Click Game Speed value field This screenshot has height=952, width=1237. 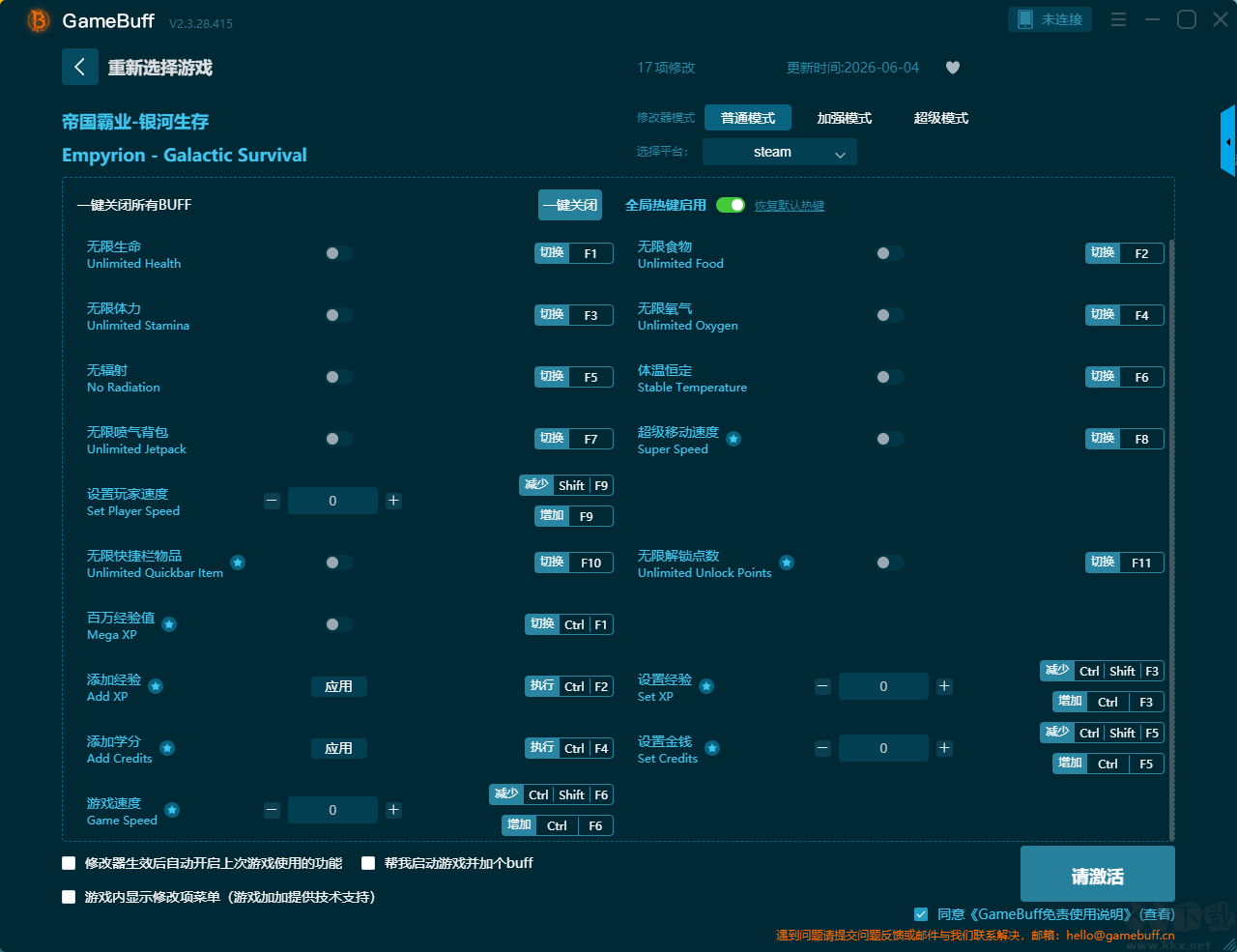click(332, 810)
